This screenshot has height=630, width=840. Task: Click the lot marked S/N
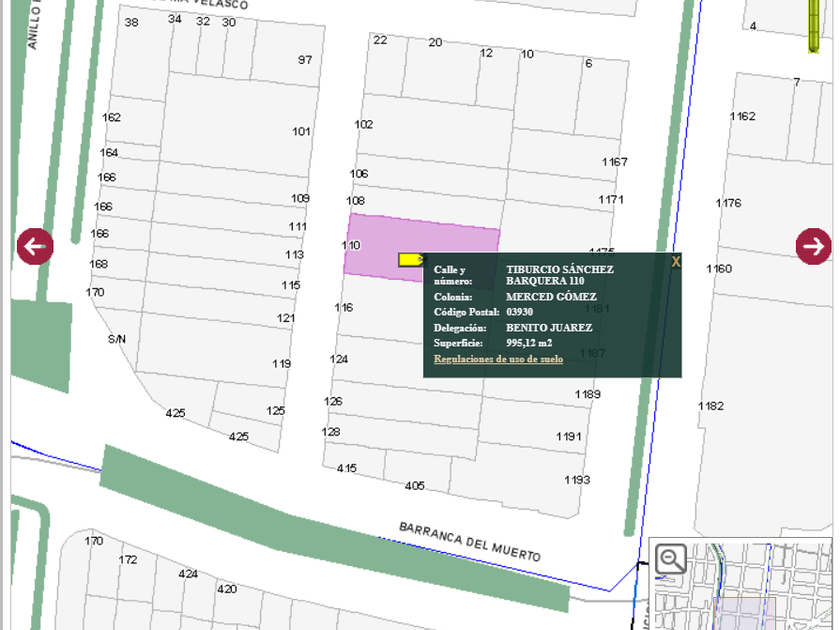click(117, 340)
